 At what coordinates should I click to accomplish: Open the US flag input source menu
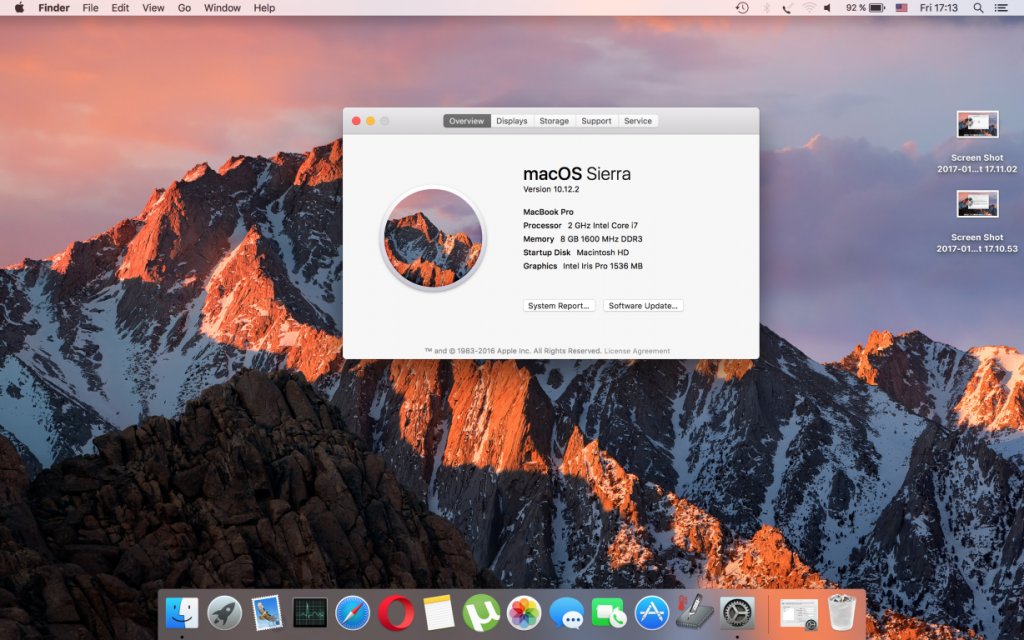point(901,8)
